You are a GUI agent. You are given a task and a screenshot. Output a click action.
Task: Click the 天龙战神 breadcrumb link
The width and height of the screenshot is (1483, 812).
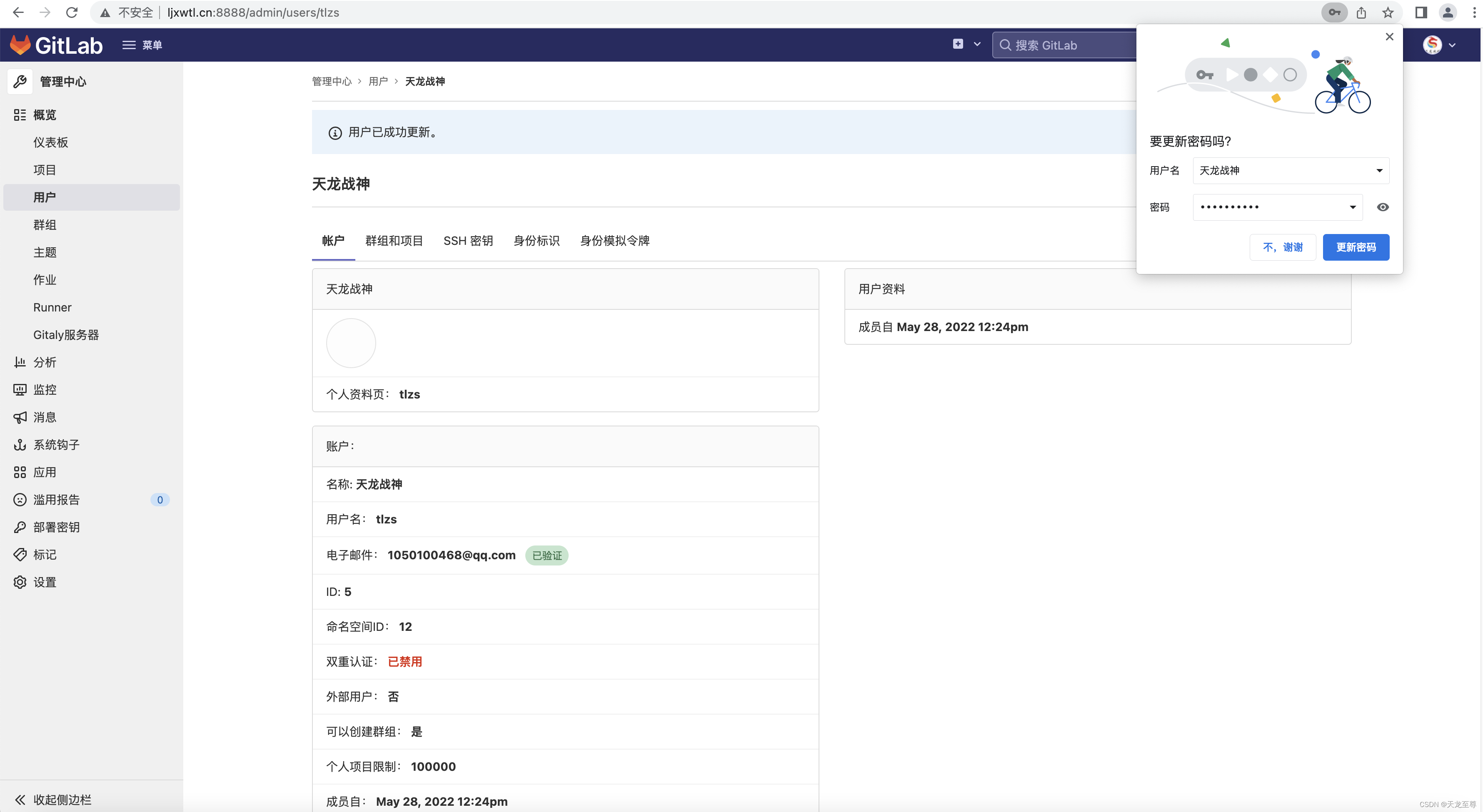coord(425,81)
